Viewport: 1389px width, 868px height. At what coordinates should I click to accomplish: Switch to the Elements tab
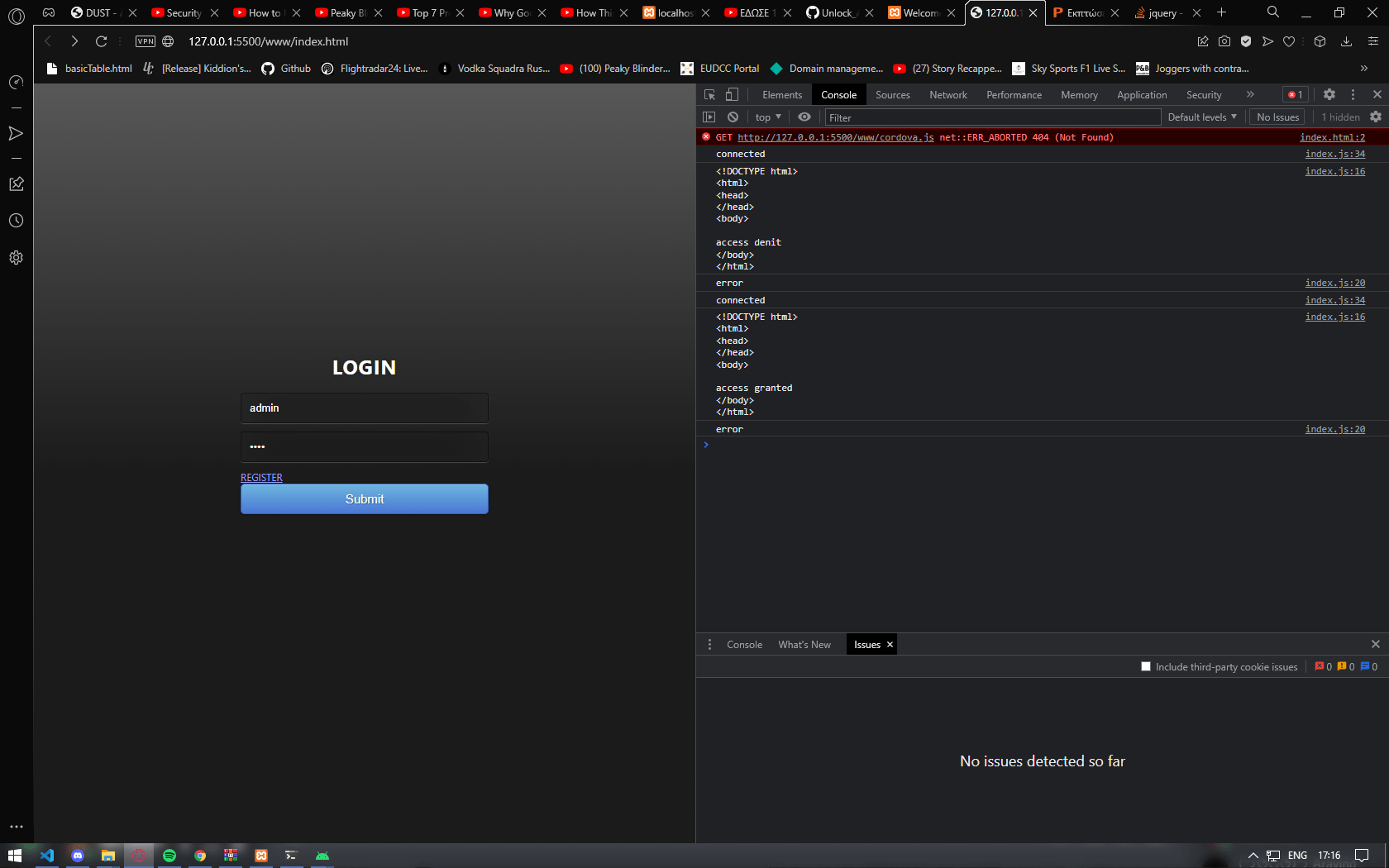pyautogui.click(x=782, y=95)
